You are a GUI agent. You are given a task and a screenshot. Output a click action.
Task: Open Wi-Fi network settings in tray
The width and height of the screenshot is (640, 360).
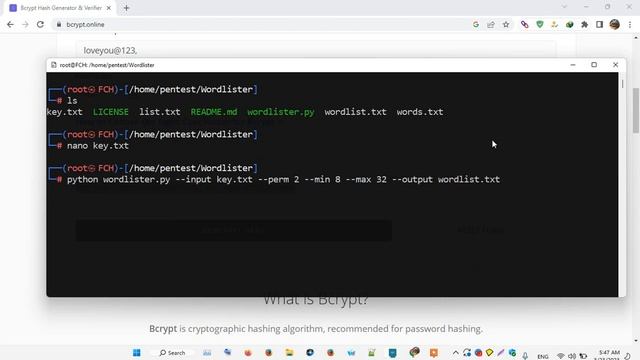click(x=561, y=356)
